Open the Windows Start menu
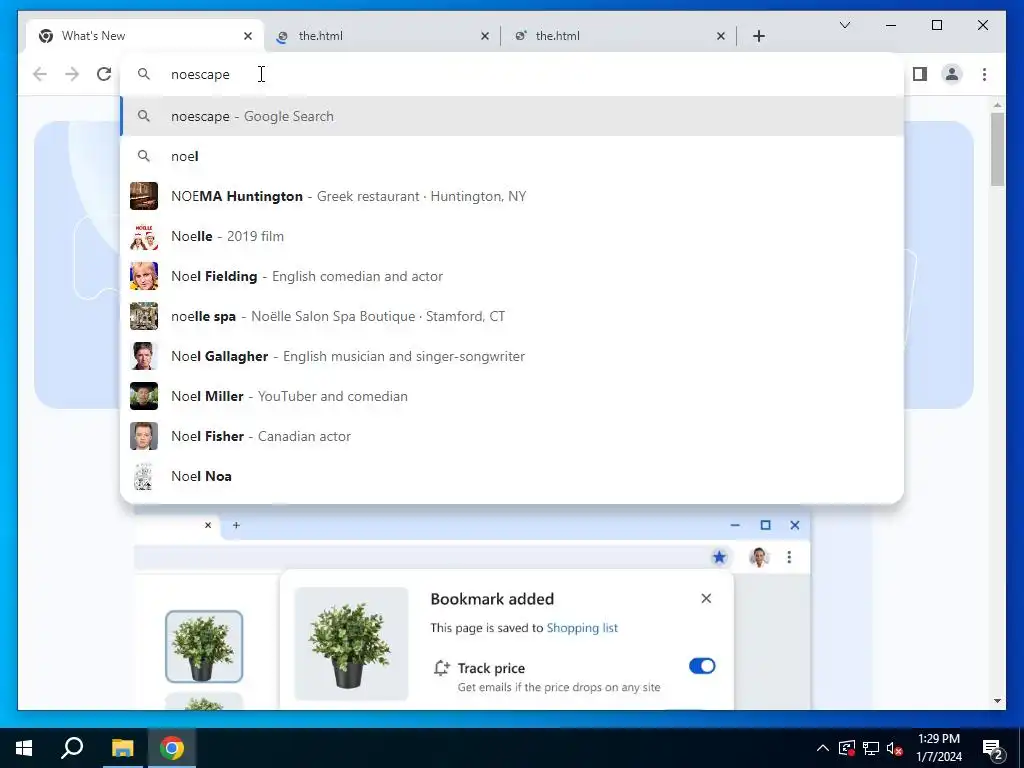1024x768 pixels. [24, 748]
